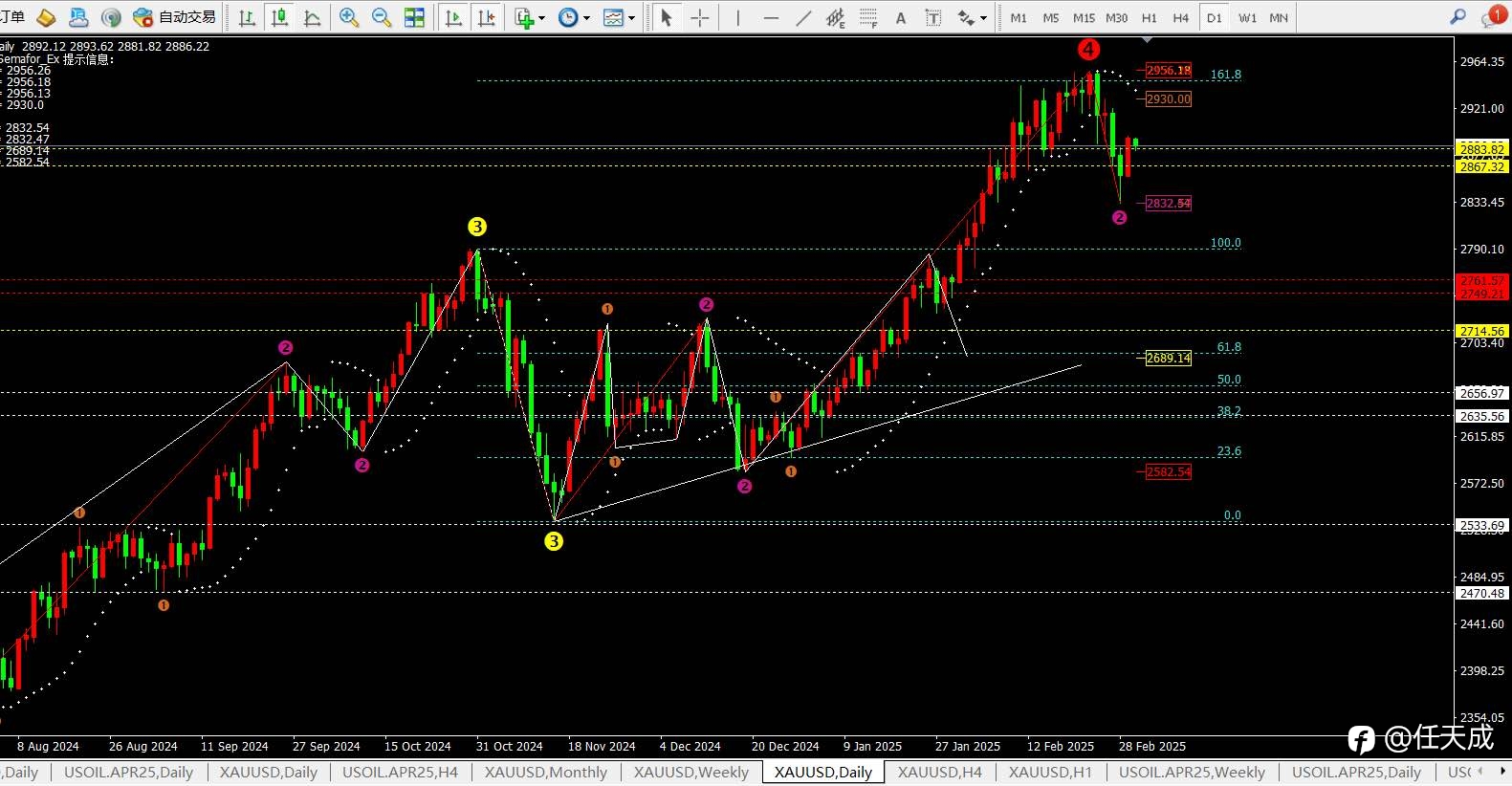Screen dimensions: 1512x786
Task: Open chart templates dropdown
Action: (631, 18)
